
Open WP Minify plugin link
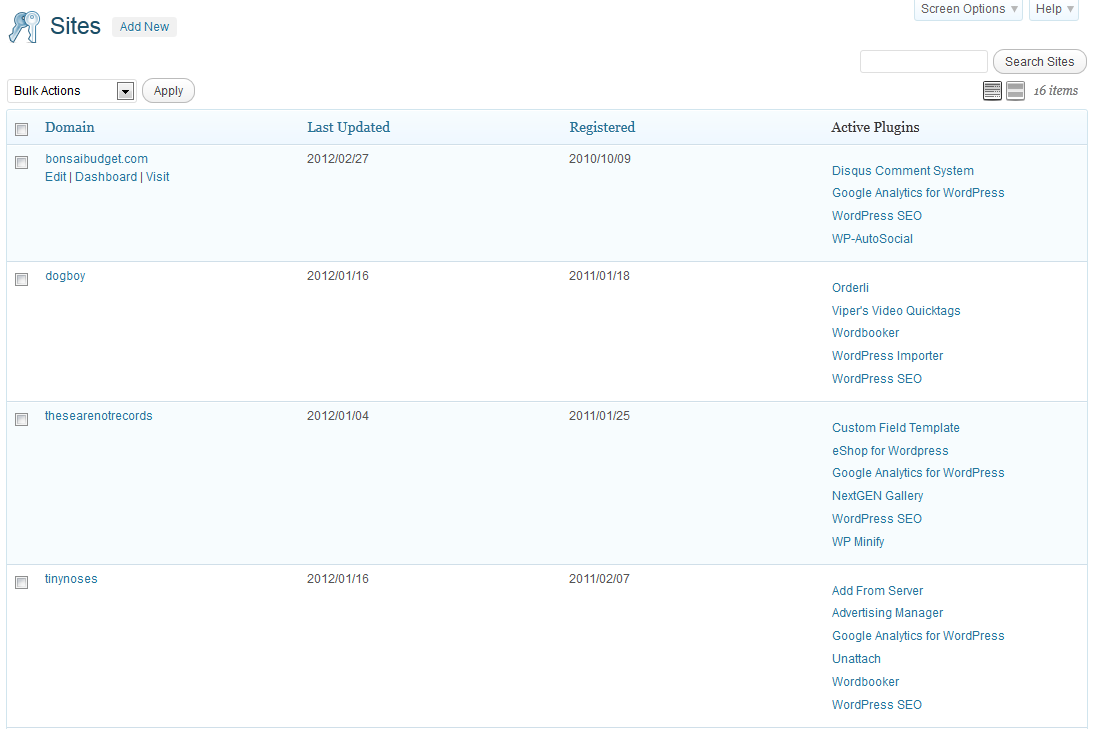pyautogui.click(x=858, y=542)
